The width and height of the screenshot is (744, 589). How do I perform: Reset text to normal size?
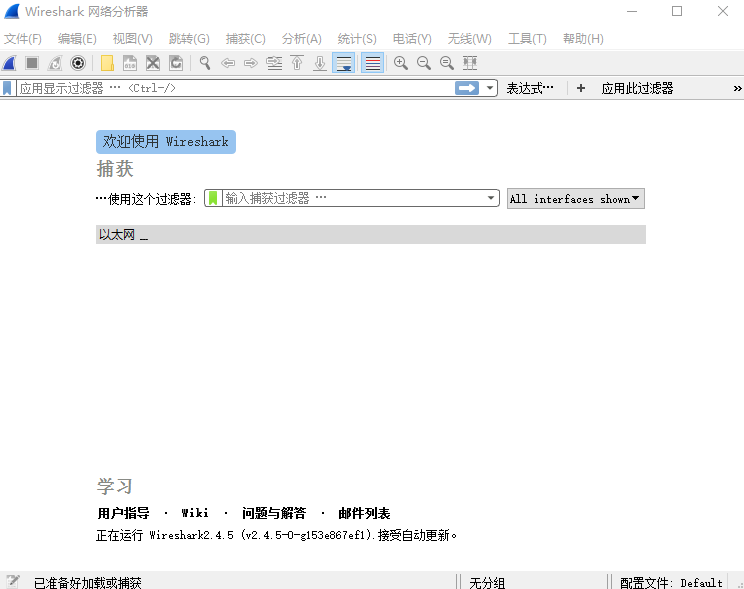(447, 63)
